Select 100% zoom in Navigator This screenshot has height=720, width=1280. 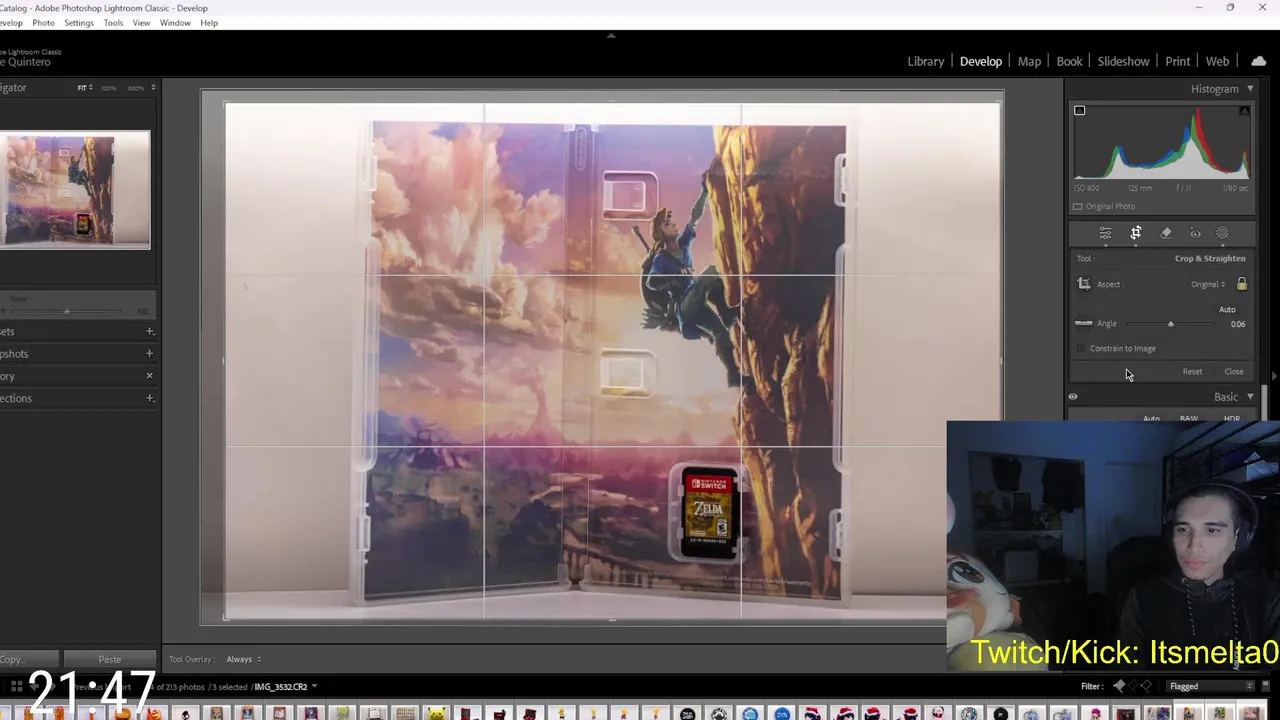(x=108, y=88)
